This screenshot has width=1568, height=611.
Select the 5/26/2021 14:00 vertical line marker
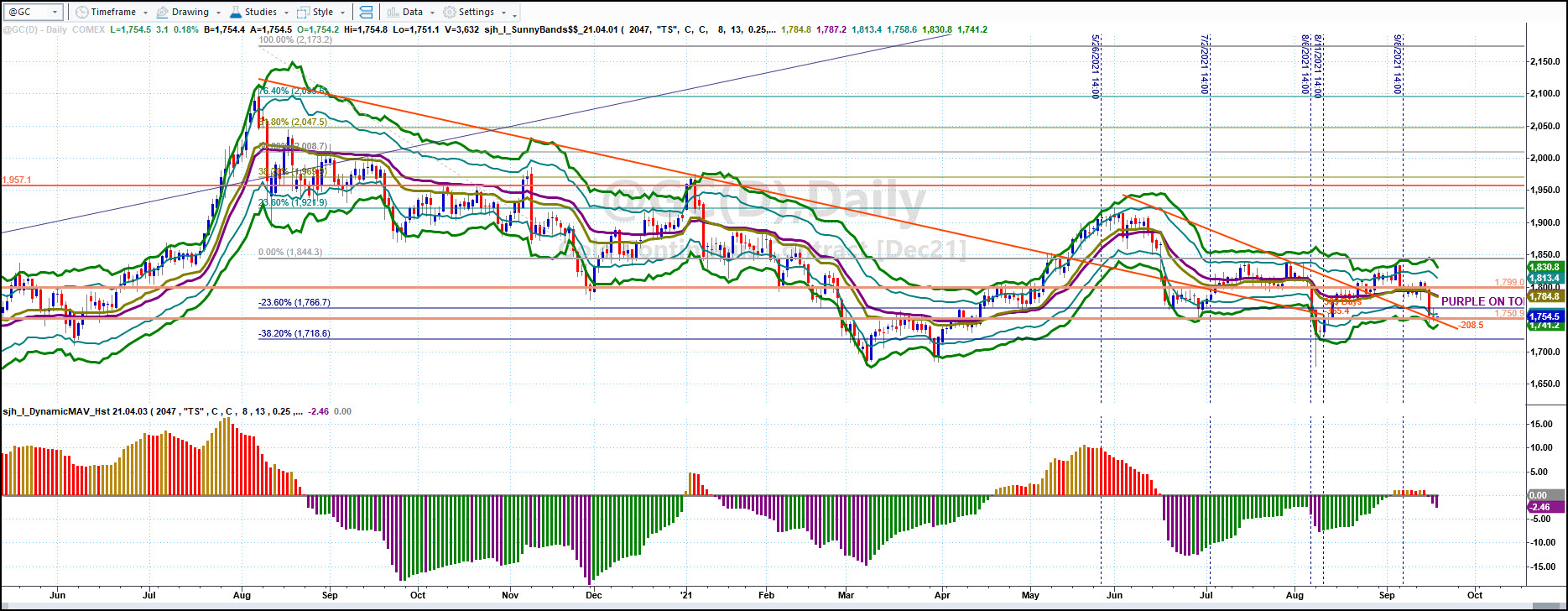coord(1096,67)
